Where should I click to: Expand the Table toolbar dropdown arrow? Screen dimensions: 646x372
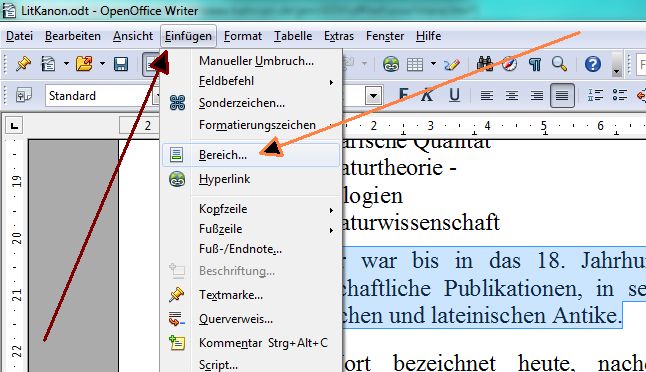click(x=433, y=64)
